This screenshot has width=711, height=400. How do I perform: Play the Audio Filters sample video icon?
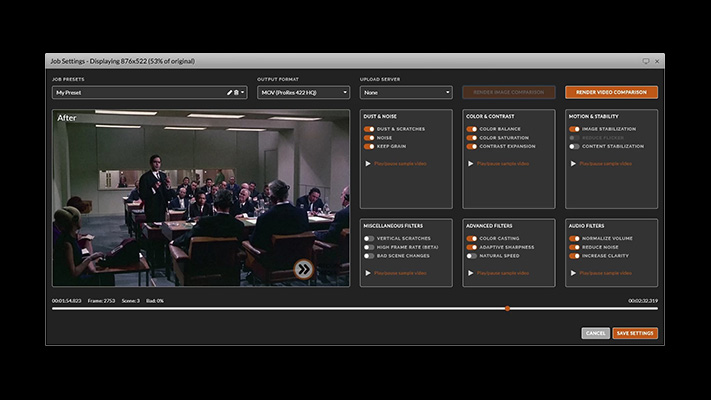click(x=573, y=273)
